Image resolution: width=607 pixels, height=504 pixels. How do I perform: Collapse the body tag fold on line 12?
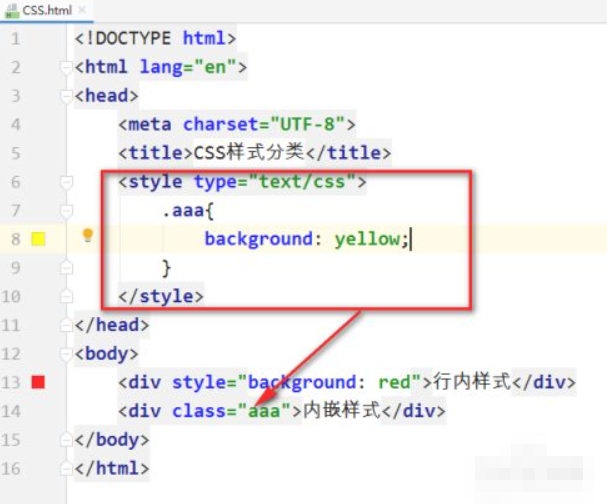pos(66,354)
